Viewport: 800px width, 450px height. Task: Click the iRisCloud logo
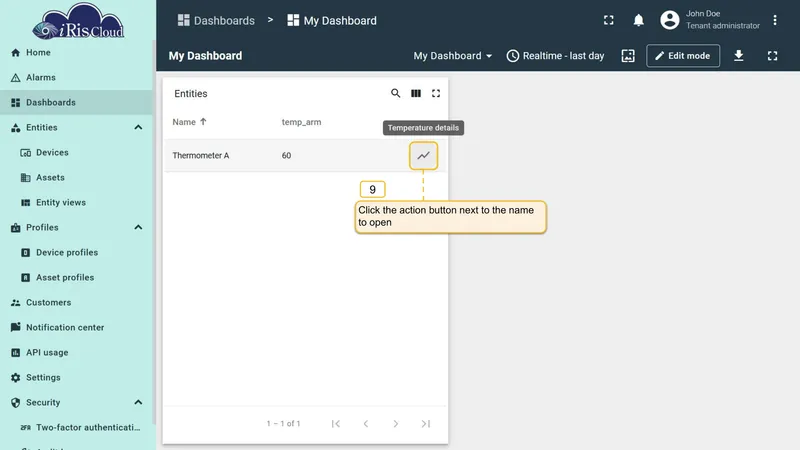click(x=78, y=21)
